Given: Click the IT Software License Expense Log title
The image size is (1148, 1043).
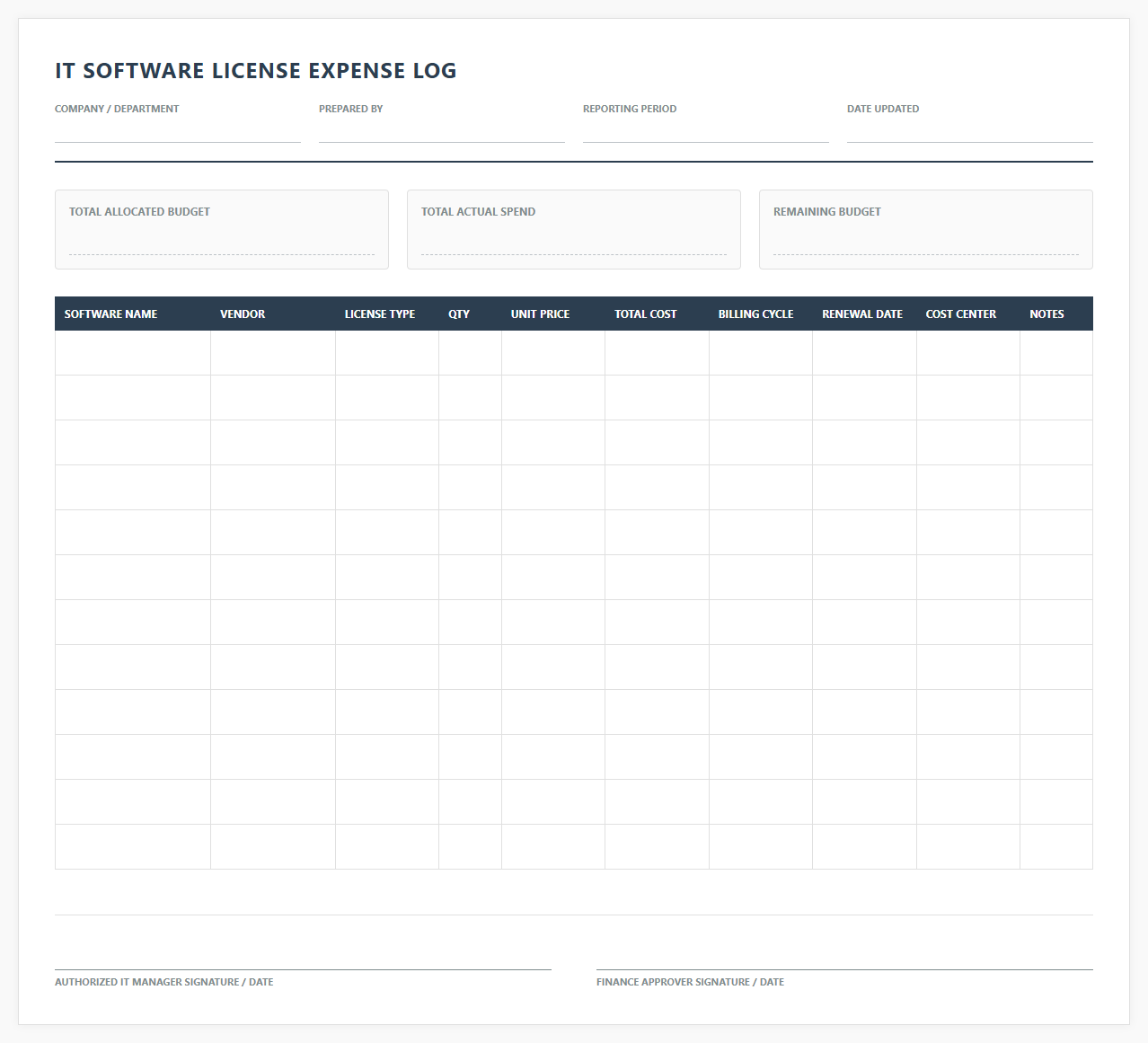Looking at the screenshot, I should [256, 71].
